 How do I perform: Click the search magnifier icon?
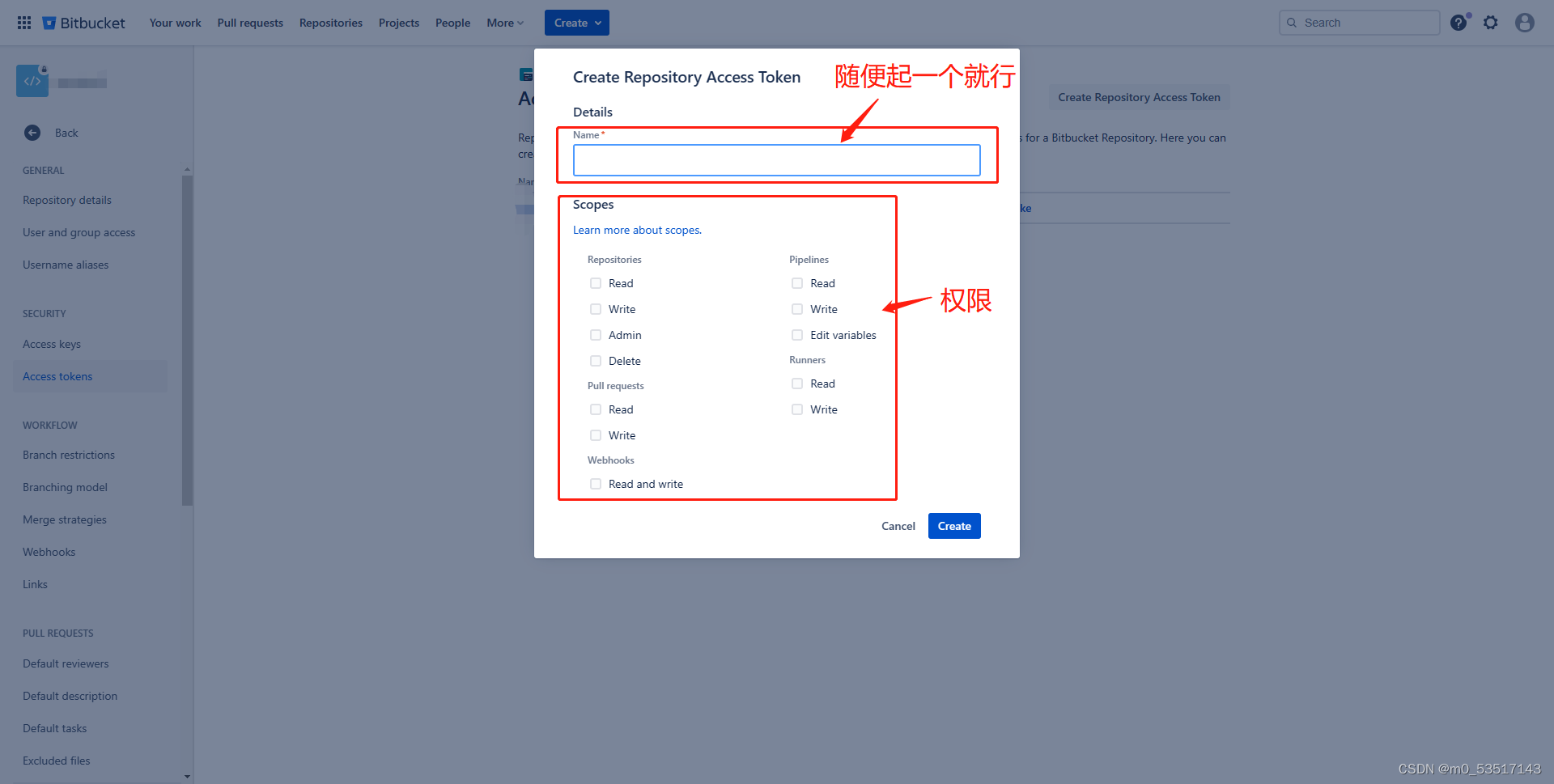coord(1293,23)
